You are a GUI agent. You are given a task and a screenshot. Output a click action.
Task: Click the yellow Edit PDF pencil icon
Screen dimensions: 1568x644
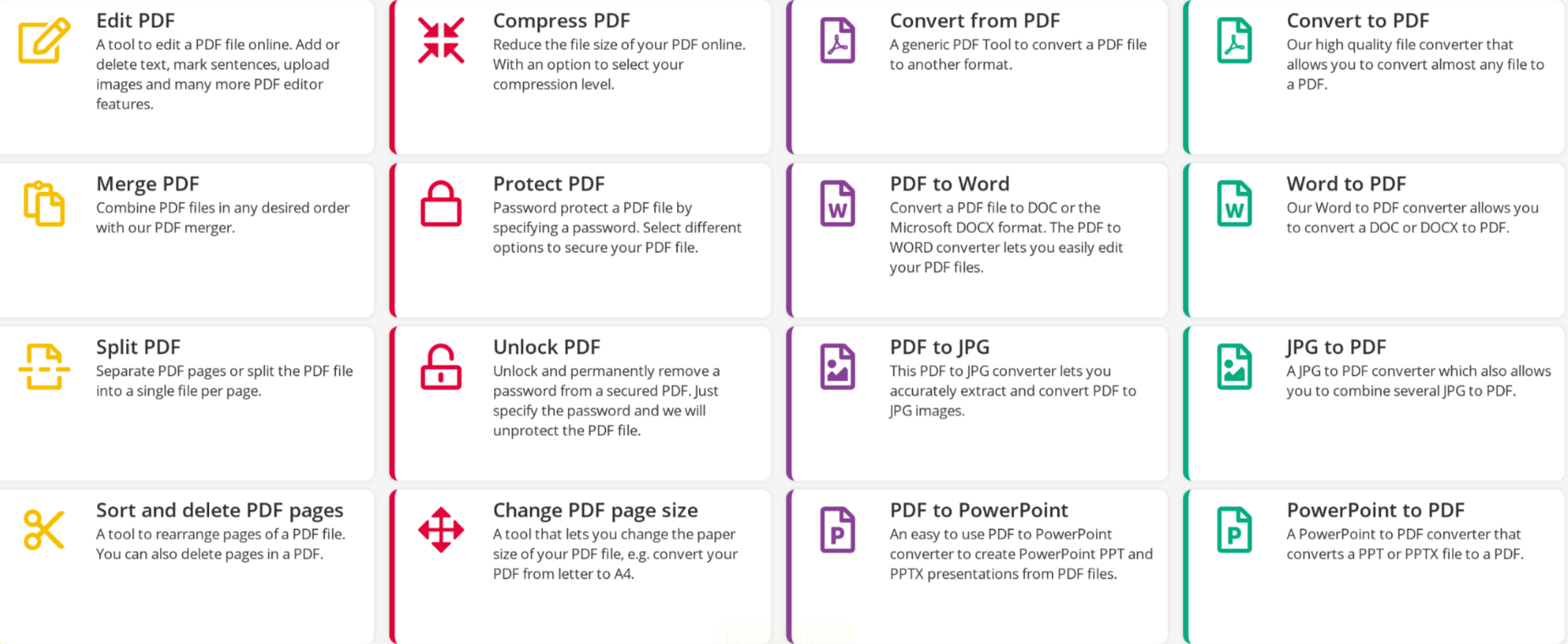pos(44,41)
